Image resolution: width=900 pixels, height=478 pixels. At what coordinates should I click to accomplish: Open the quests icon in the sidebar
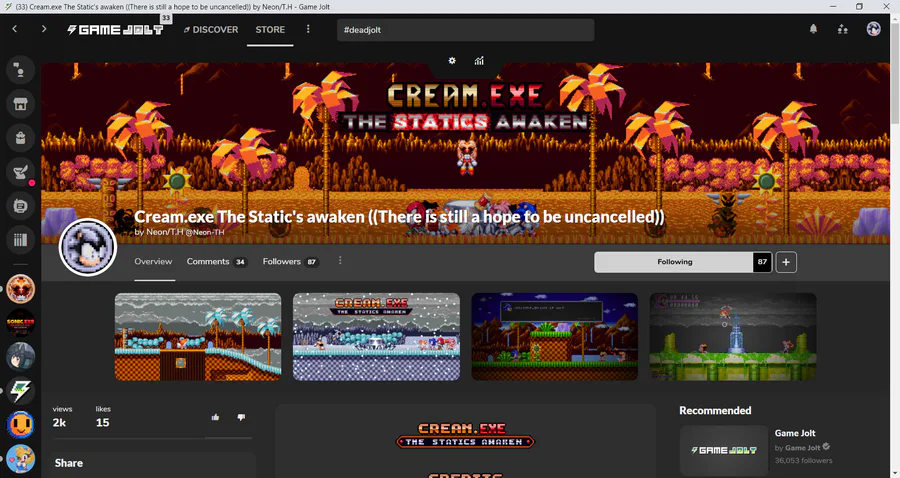pyautogui.click(x=20, y=205)
